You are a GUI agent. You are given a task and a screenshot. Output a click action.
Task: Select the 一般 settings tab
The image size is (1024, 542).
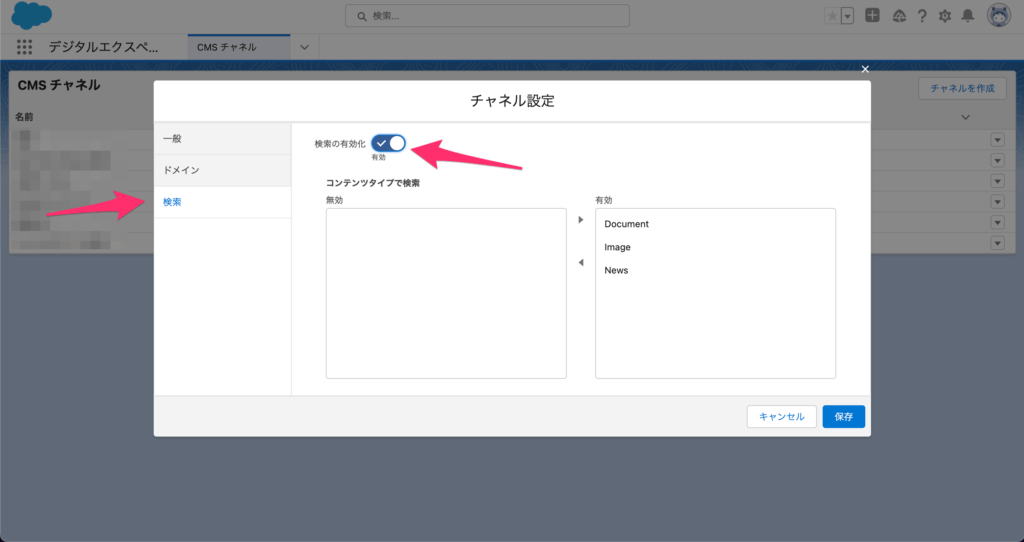(222, 138)
